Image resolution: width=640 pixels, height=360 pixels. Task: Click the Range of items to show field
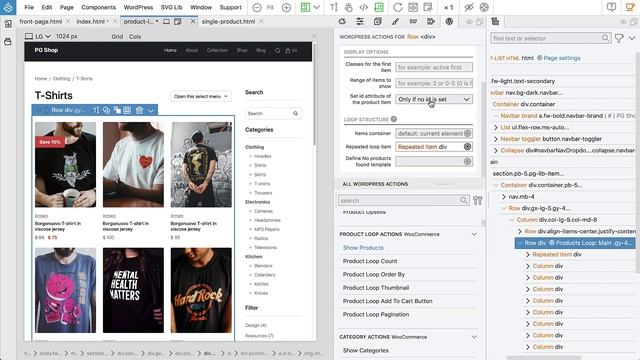(x=433, y=83)
